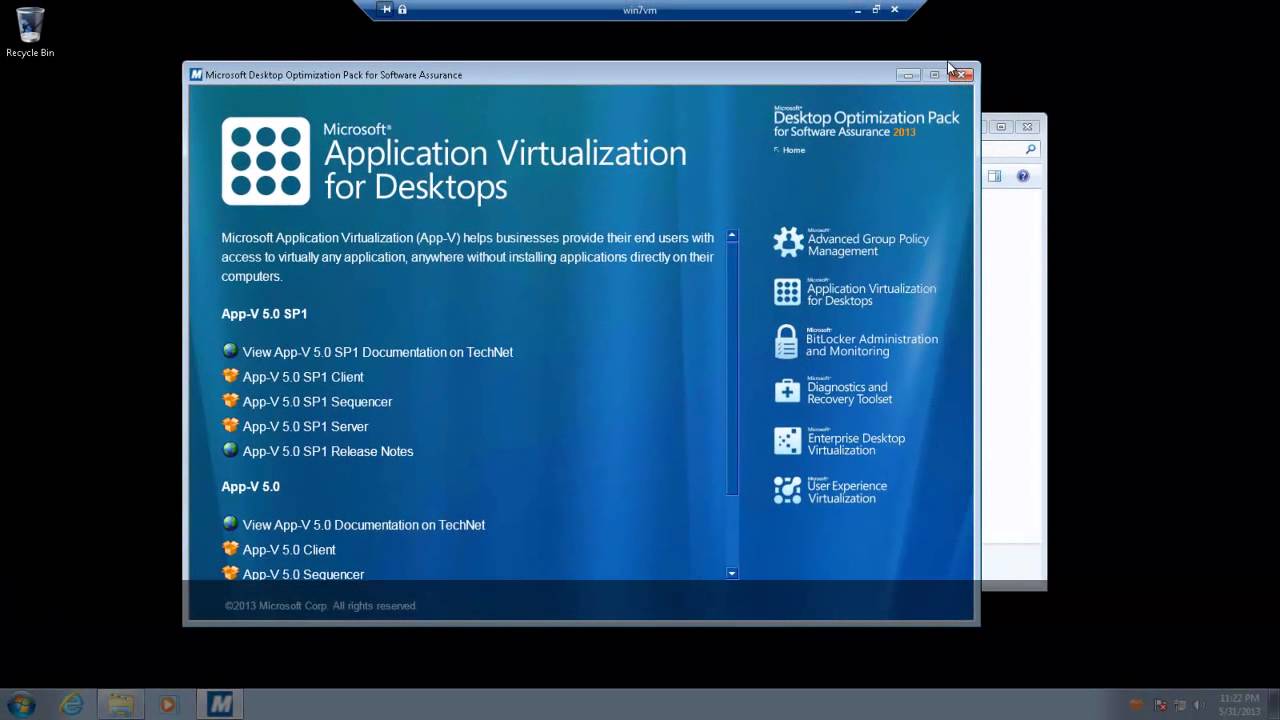This screenshot has height=720, width=1280.
Task: Click package icon beside App-V 5.0 SP1 Client
Action: click(x=230, y=376)
